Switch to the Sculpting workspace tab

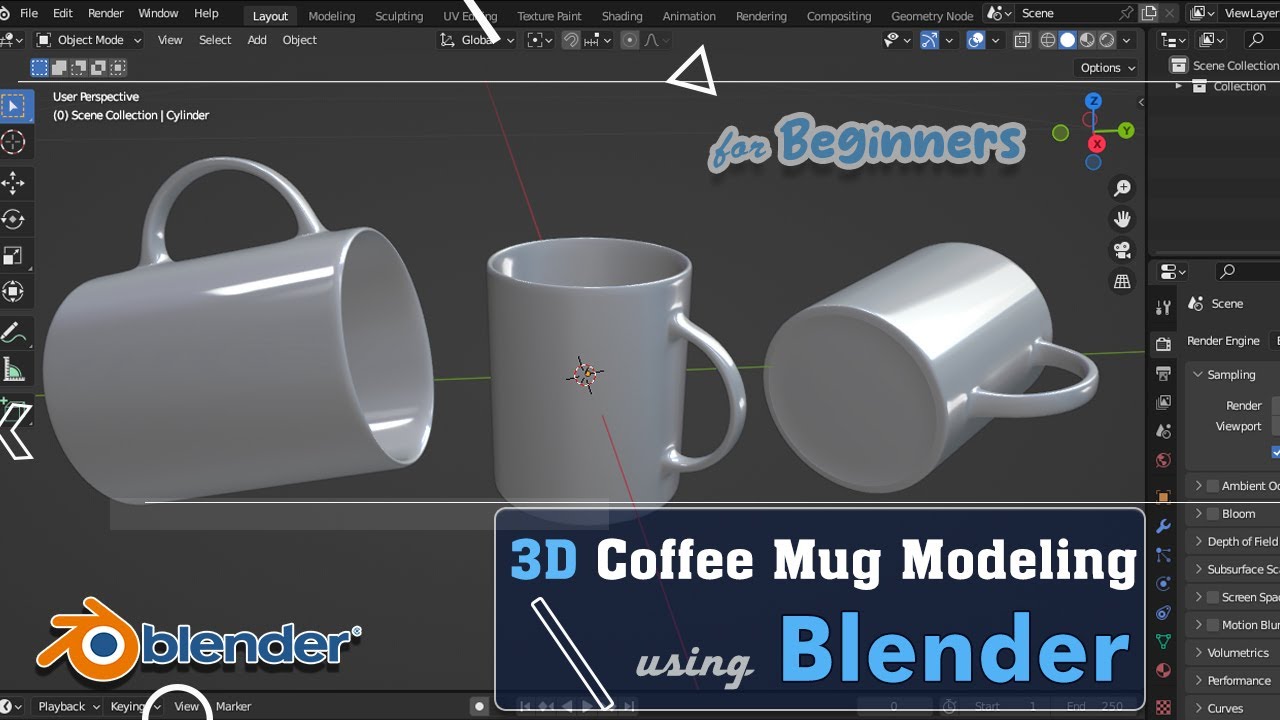(399, 16)
